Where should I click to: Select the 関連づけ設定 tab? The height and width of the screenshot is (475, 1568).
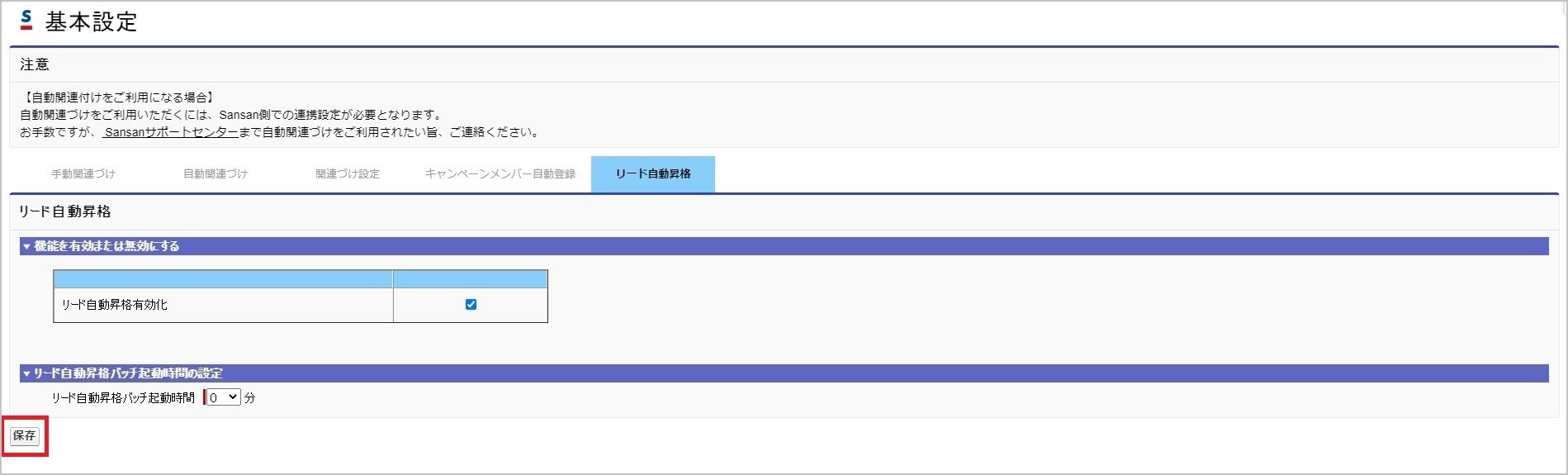click(x=348, y=174)
